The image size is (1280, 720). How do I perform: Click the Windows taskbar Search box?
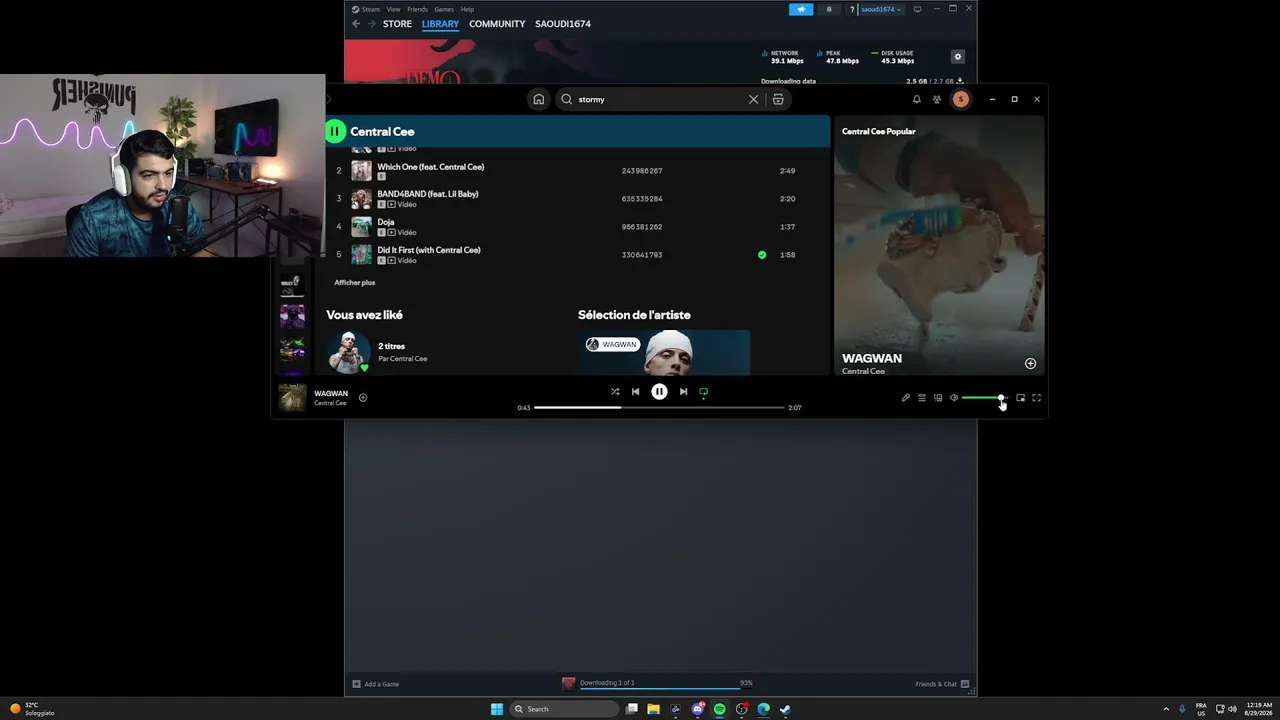coord(564,709)
